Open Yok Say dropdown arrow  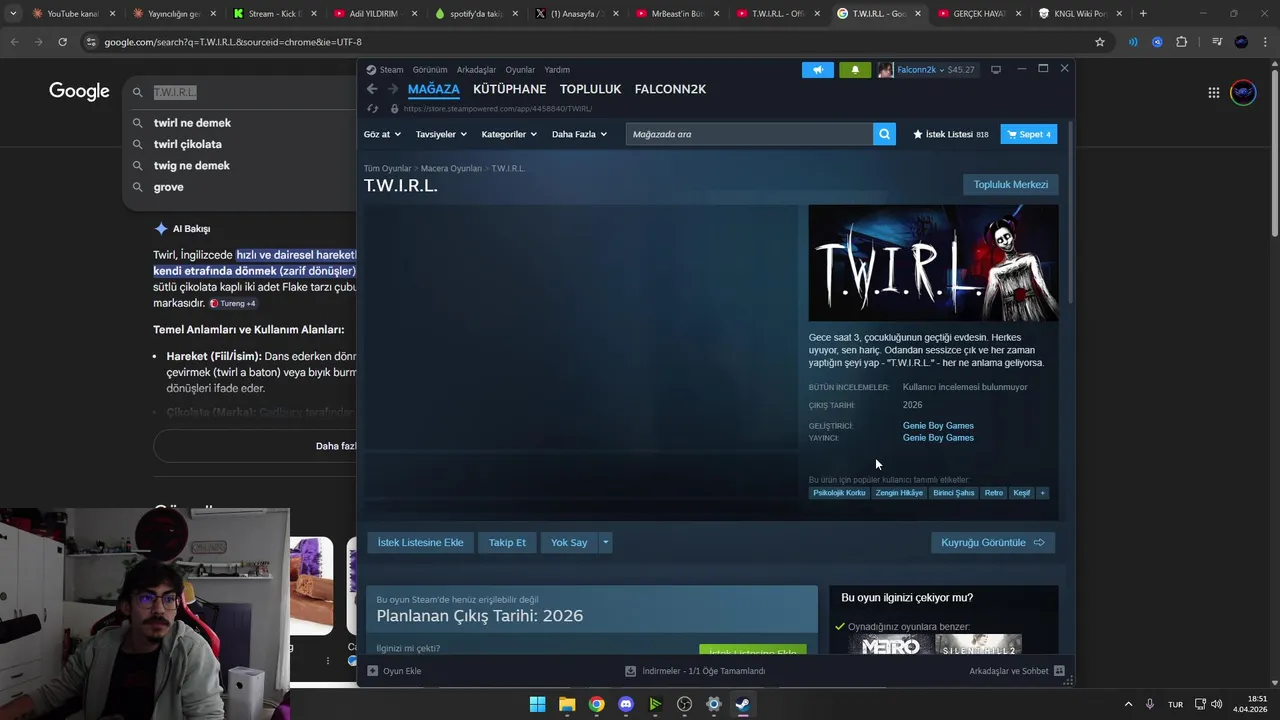605,542
